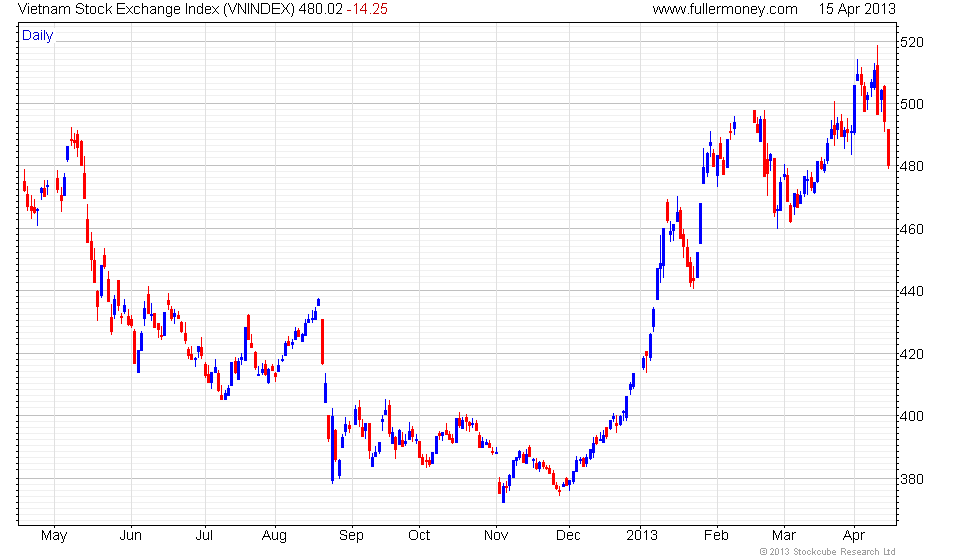Select the Apr label on the time axis

point(854,536)
